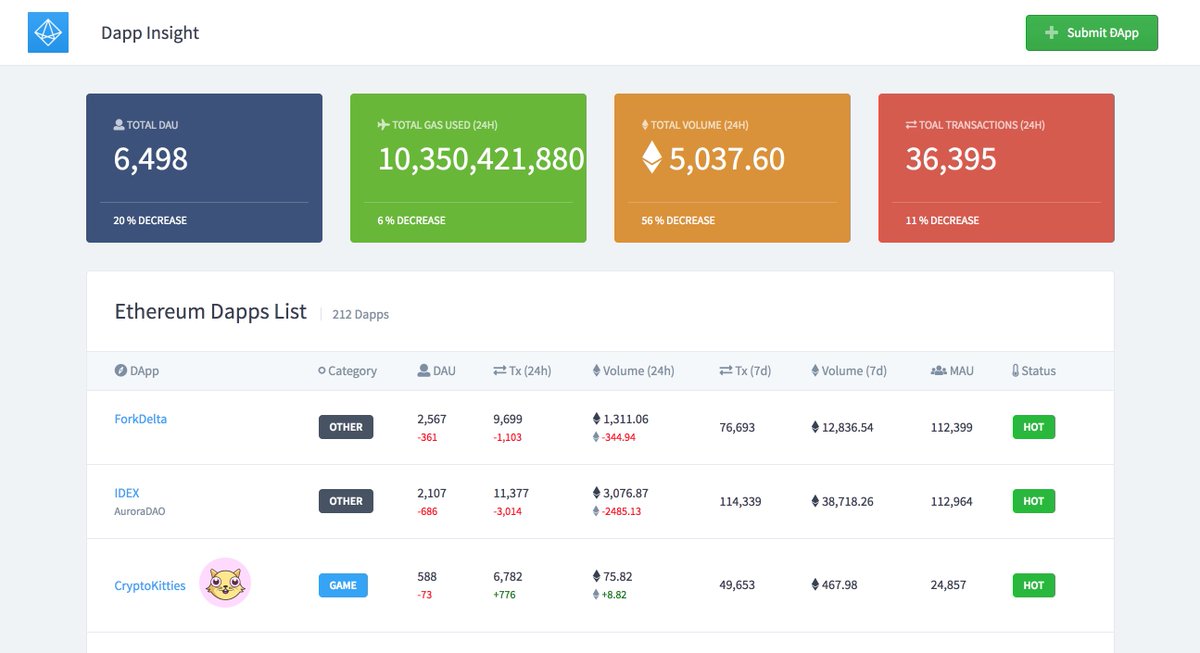
Task: Select ForkDelta's DAU value 2,567
Action: pyautogui.click(x=432, y=419)
